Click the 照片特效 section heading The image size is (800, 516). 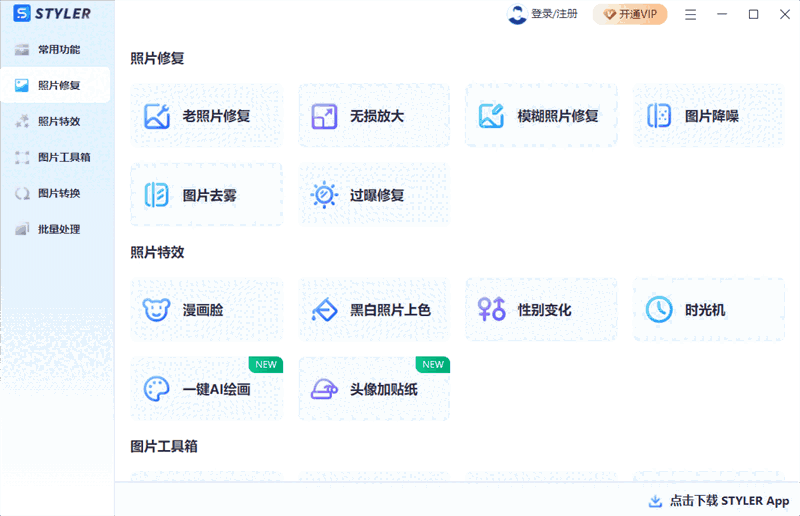coord(157,252)
